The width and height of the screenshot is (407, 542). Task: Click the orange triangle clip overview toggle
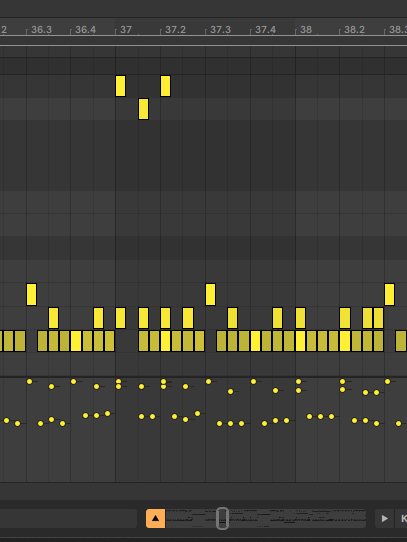[x=156, y=518]
